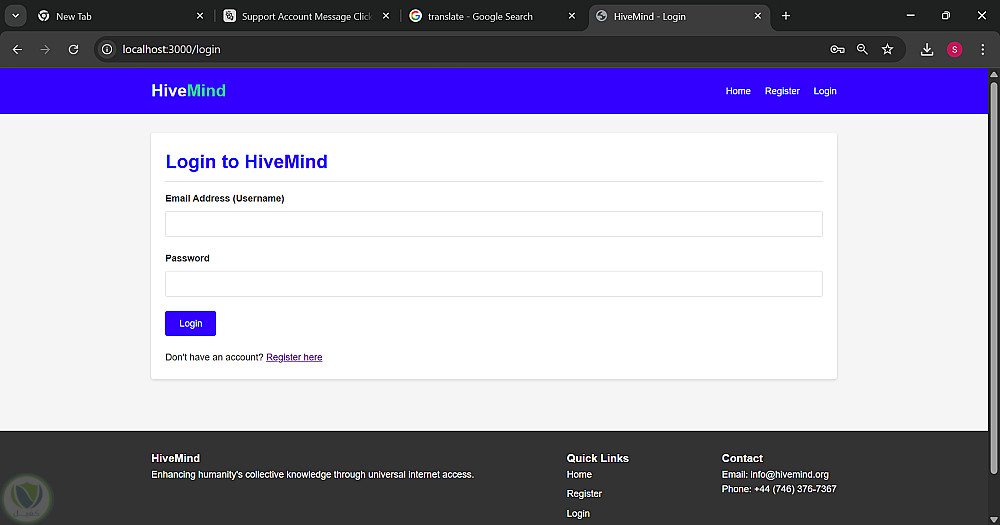
Task: Click the page's vertical scrollbar thumb
Action: tap(994, 277)
